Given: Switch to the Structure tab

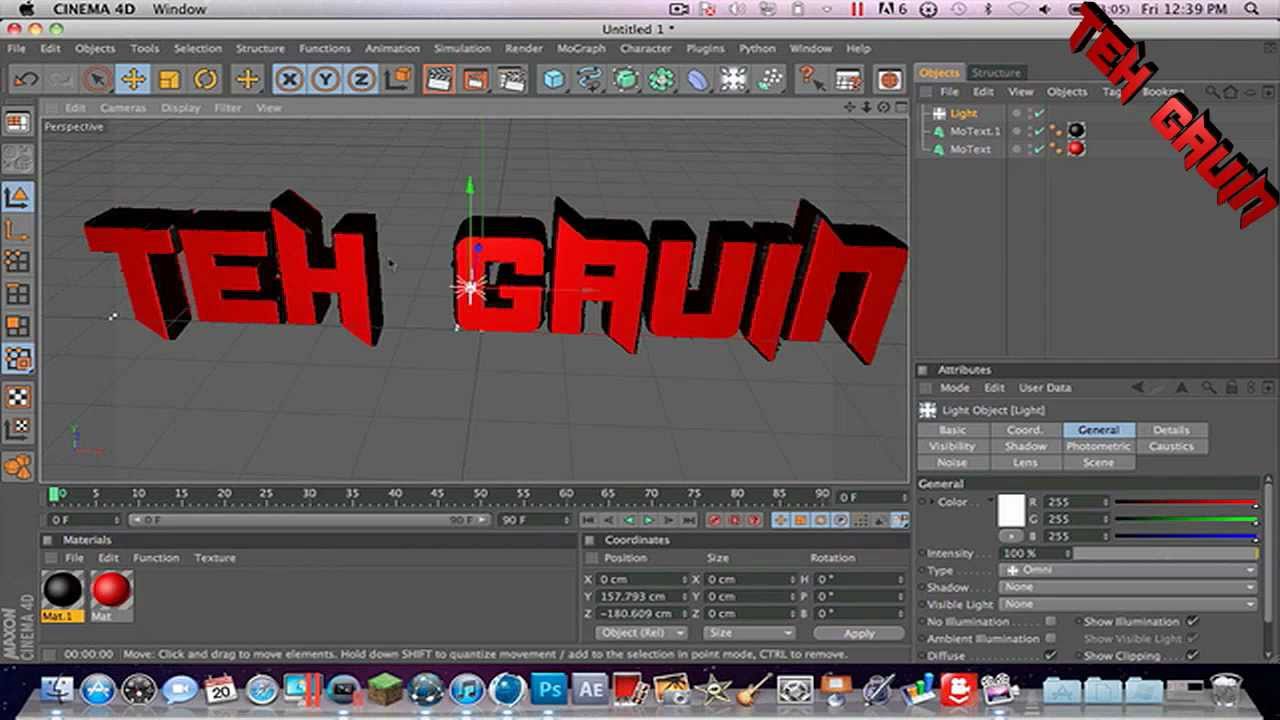Looking at the screenshot, I should click(996, 73).
